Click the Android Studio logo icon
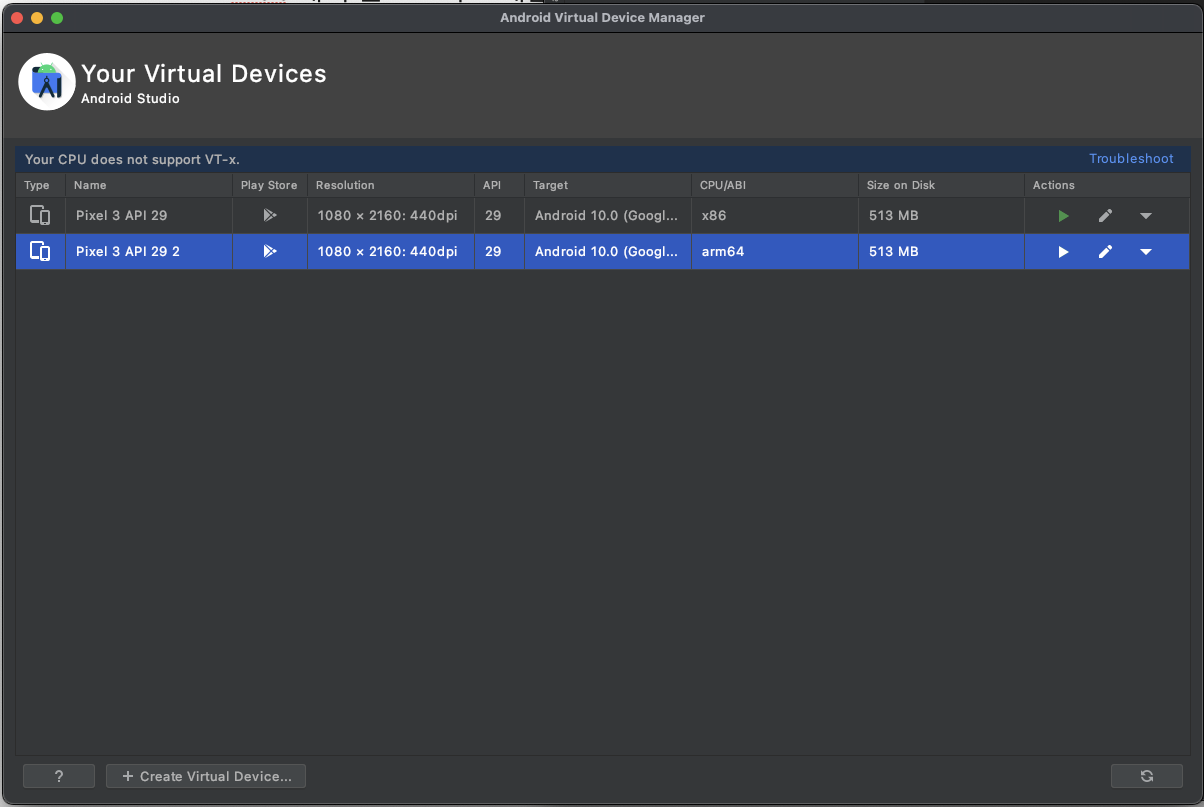This screenshot has width=1204, height=807. coord(47,82)
